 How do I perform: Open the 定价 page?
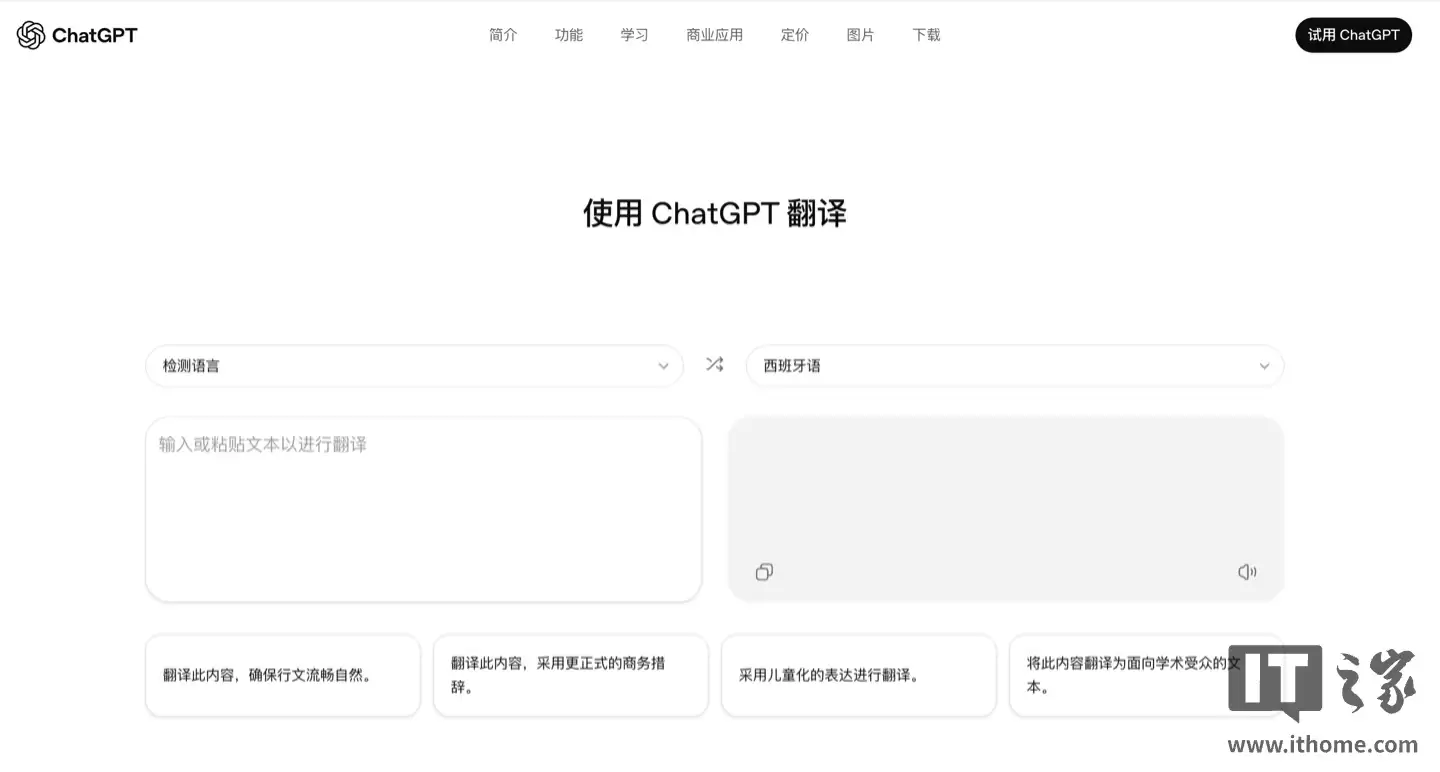pyautogui.click(x=794, y=34)
